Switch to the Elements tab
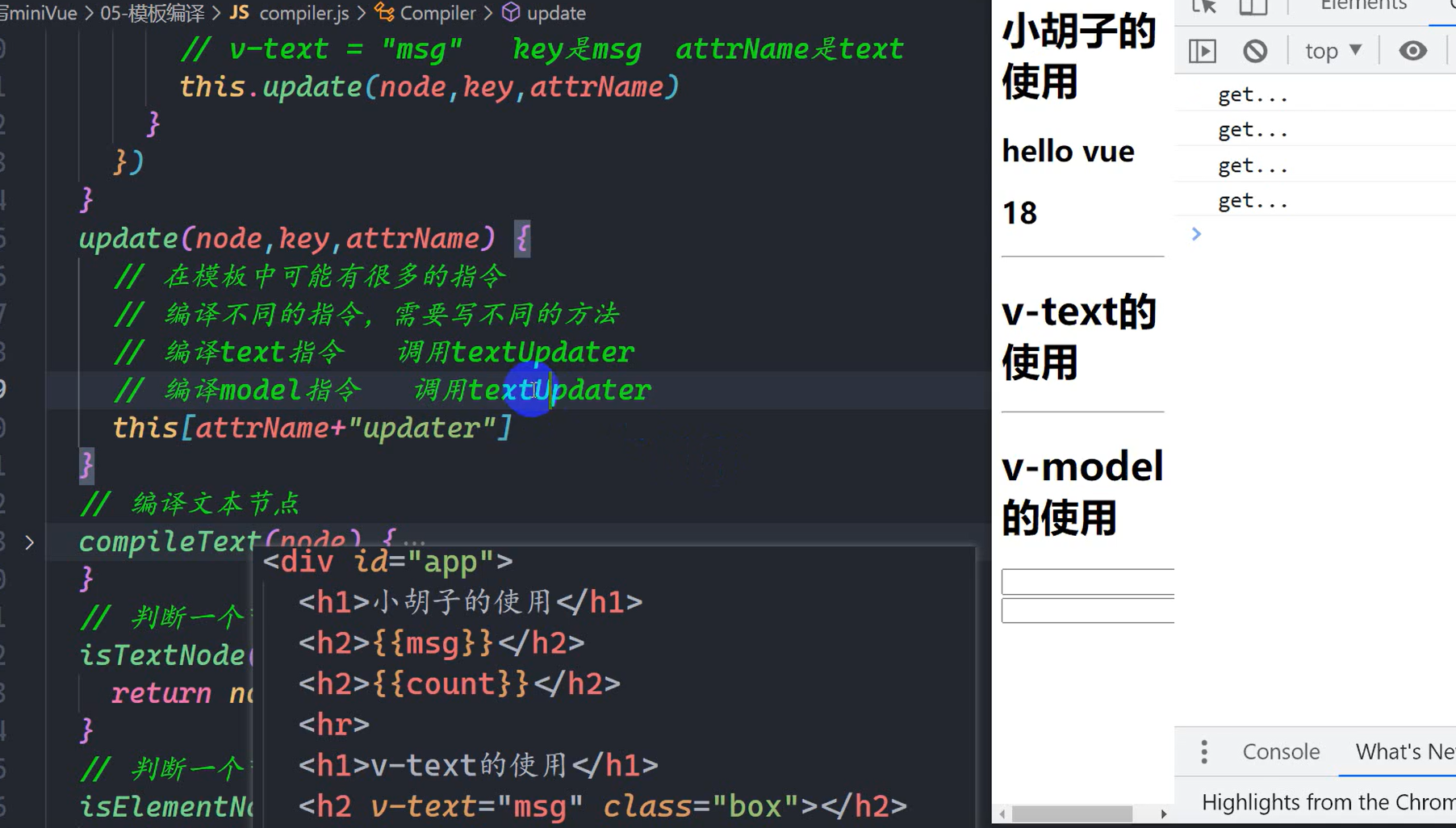Viewport: 1456px width, 828px height. (x=1362, y=6)
